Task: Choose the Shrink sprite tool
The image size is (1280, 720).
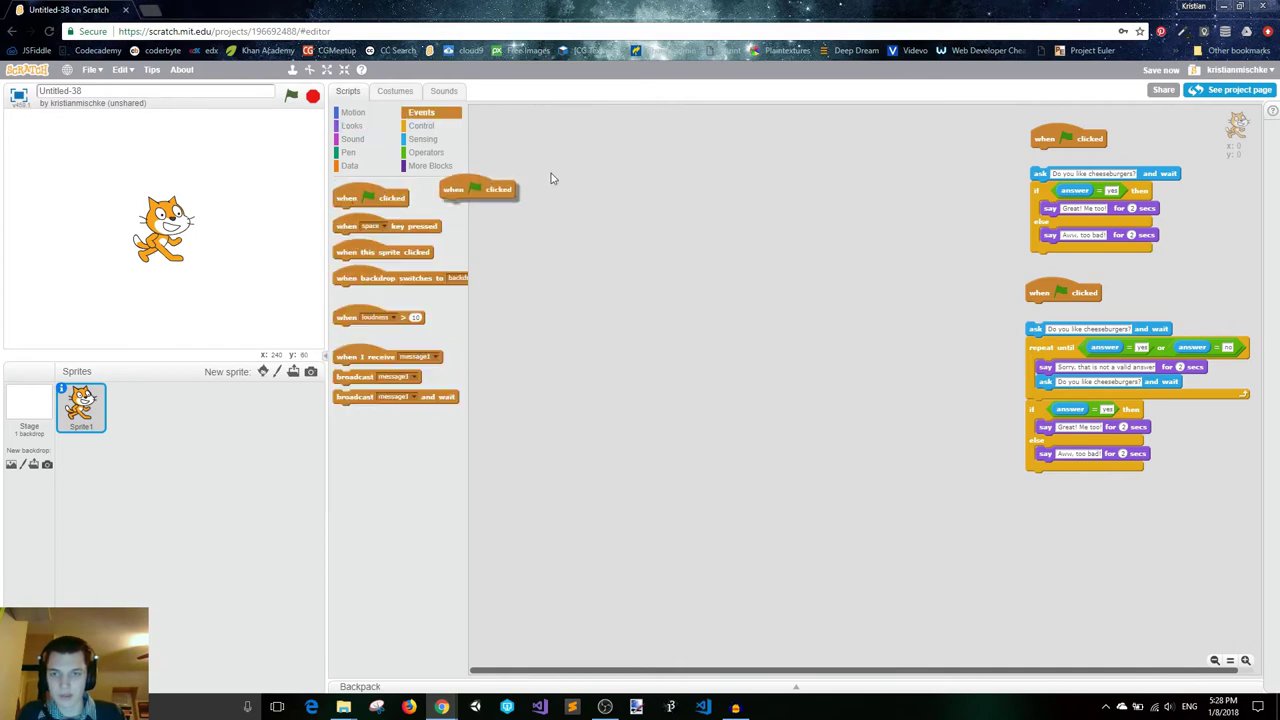Action: (x=344, y=70)
